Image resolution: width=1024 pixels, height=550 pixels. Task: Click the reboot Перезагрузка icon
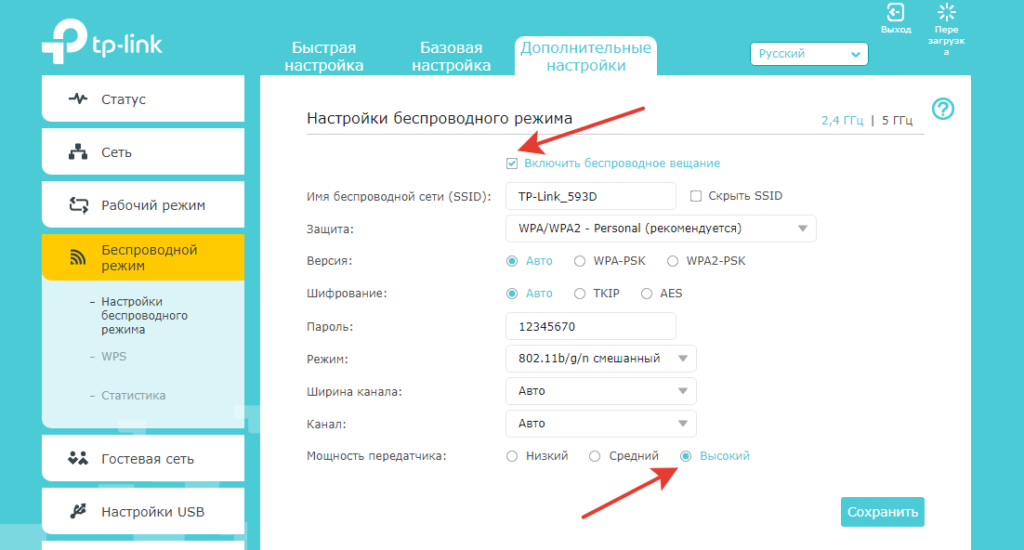[x=946, y=13]
